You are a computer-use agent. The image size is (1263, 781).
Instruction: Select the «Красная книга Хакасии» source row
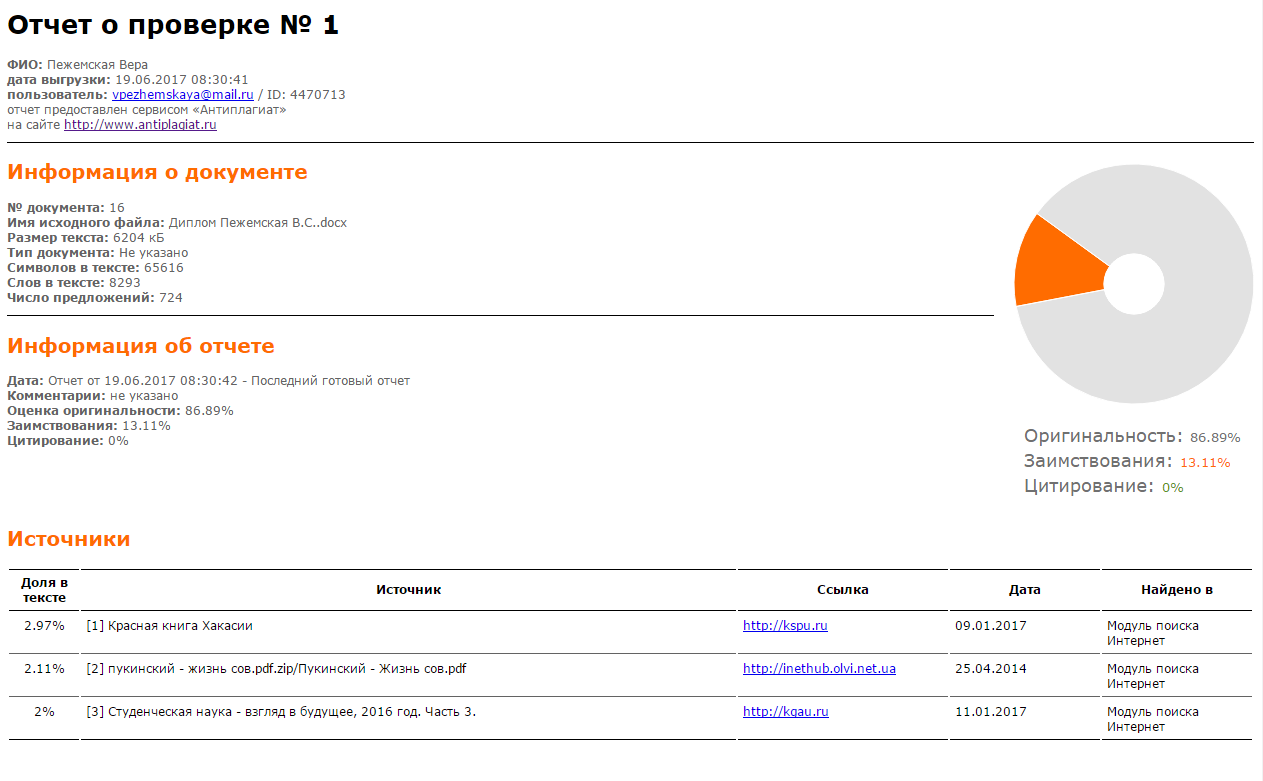point(170,626)
